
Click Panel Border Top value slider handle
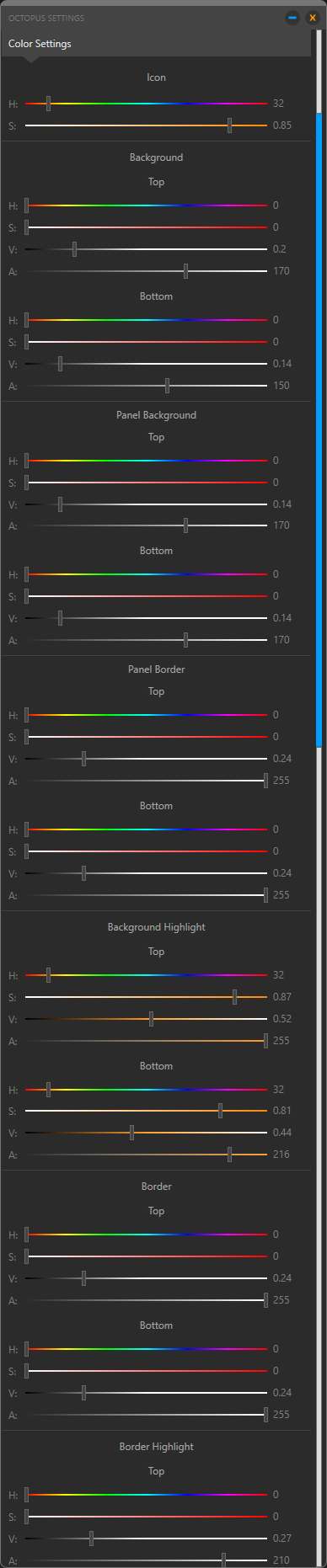83,759
